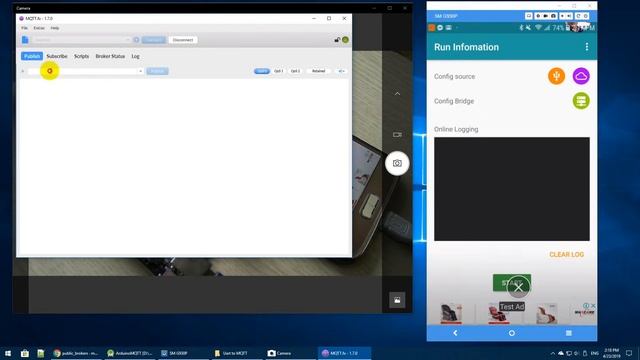Click the ad info icon in banner
Screen dimensions: 640x360
coord(586,305)
